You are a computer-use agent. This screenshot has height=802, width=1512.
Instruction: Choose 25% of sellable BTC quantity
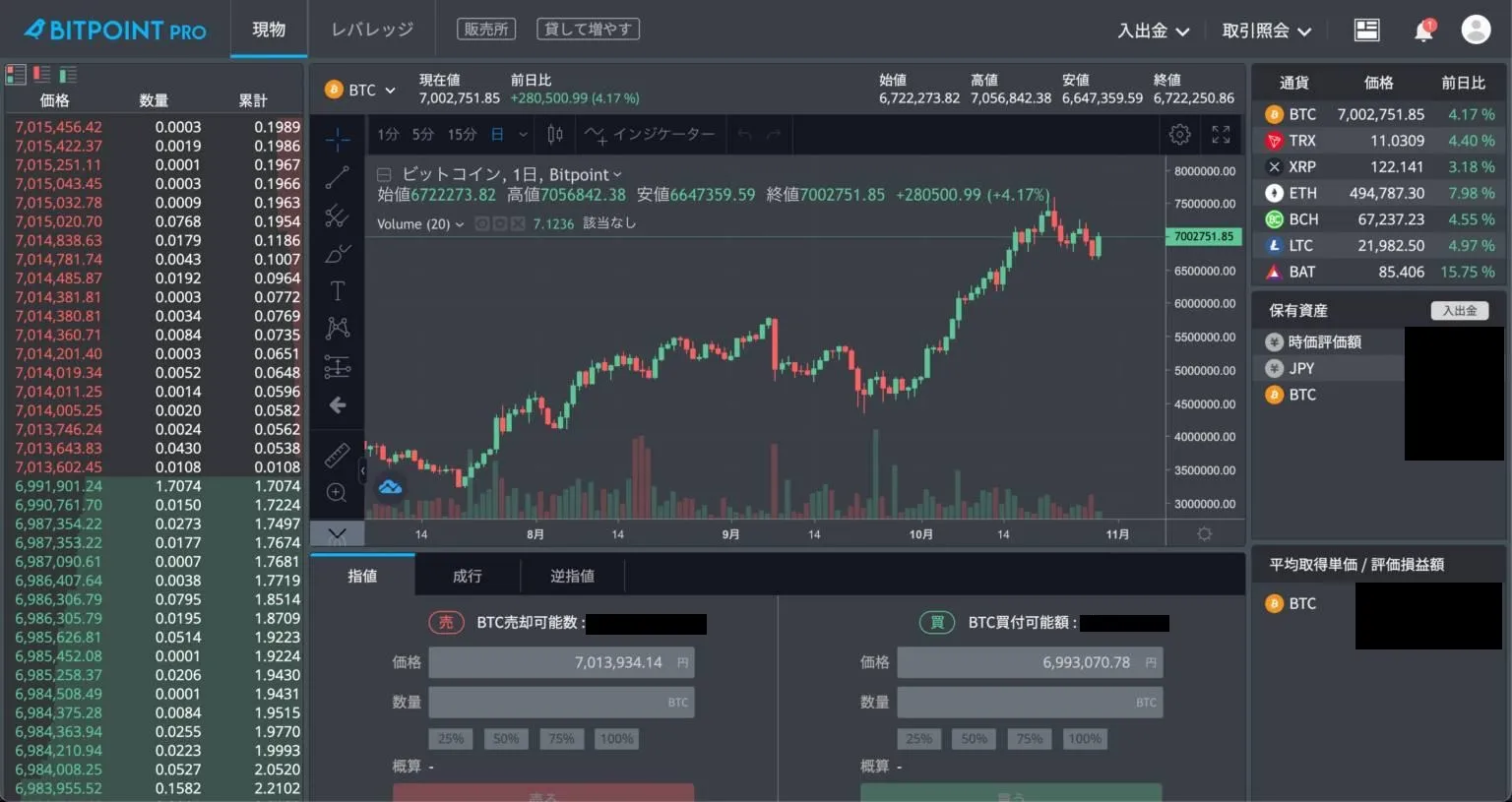pyautogui.click(x=451, y=739)
